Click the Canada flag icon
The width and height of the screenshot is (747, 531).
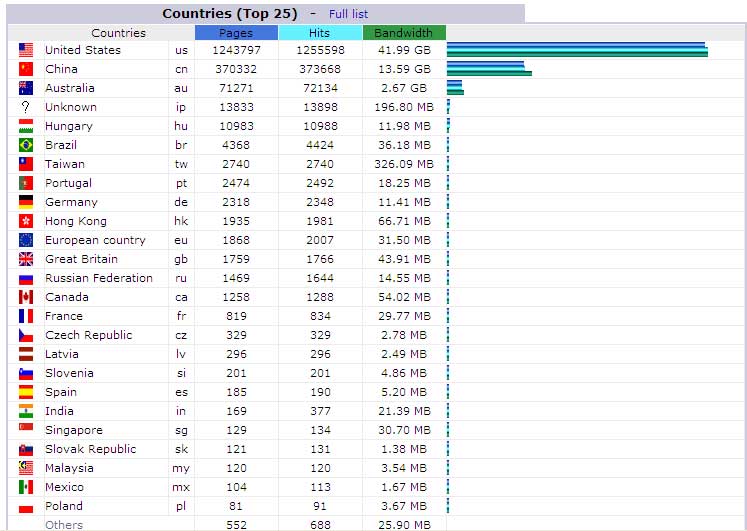tap(26, 297)
